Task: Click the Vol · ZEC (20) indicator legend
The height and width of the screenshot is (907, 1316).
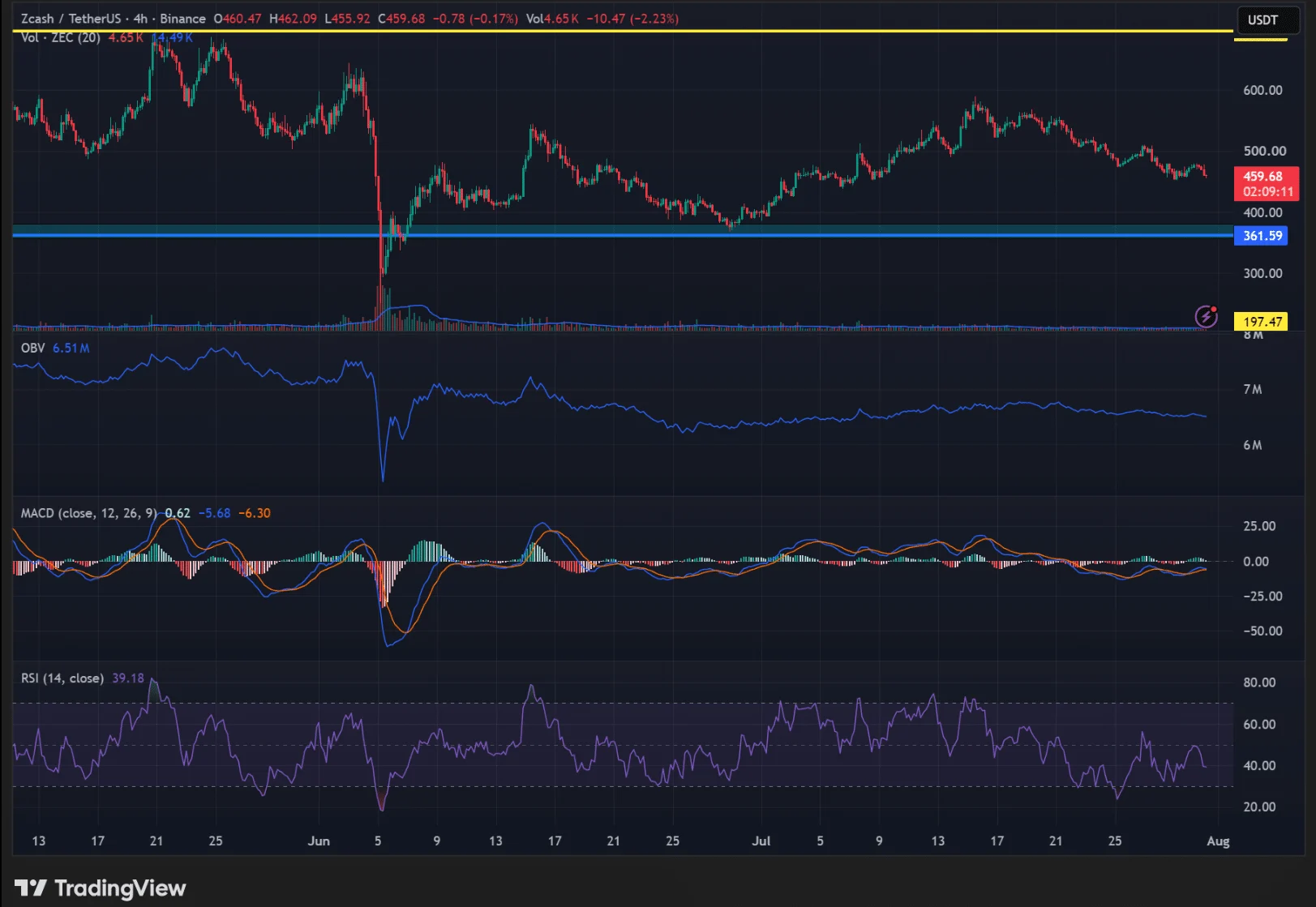Action: 61,37
